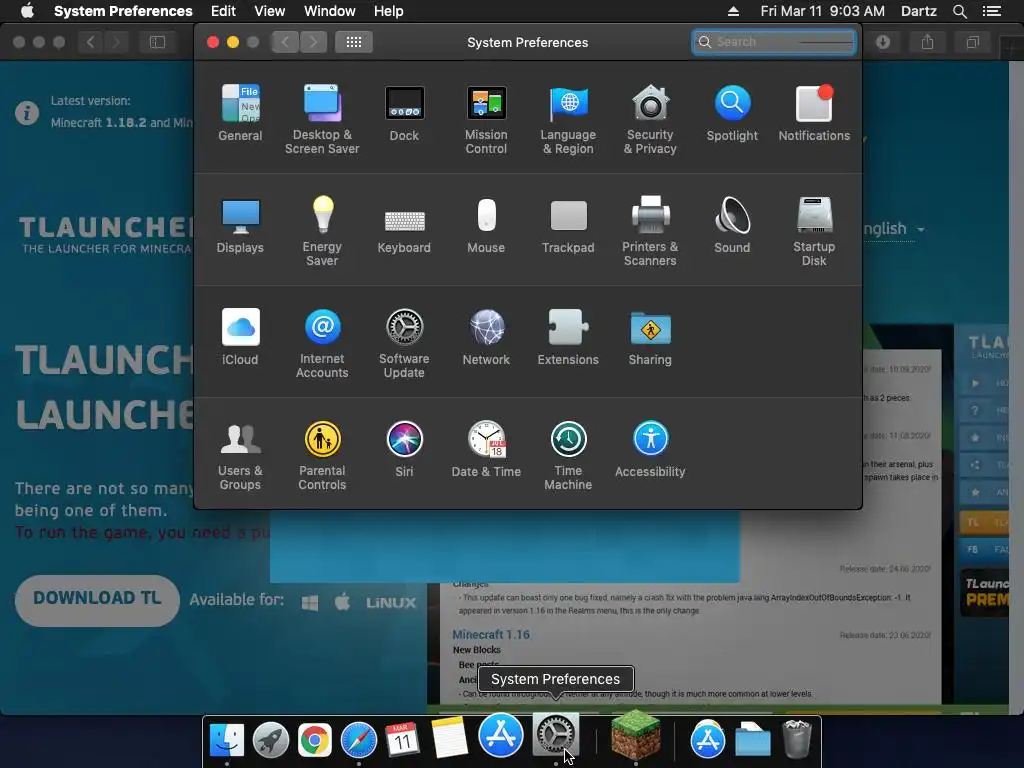Open Sound preferences
The width and height of the screenshot is (1024, 768).
[732, 225]
